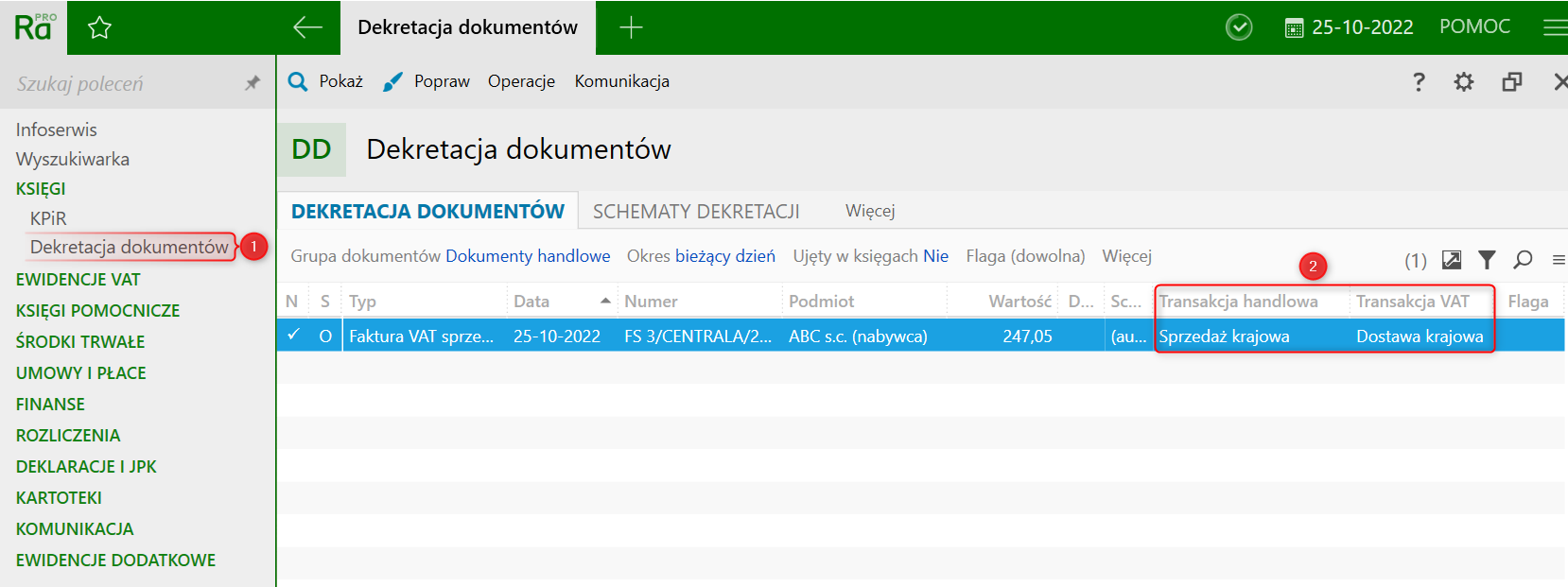Click the DD module badge
Viewport: 1568px width, 587px height.
pyautogui.click(x=311, y=149)
